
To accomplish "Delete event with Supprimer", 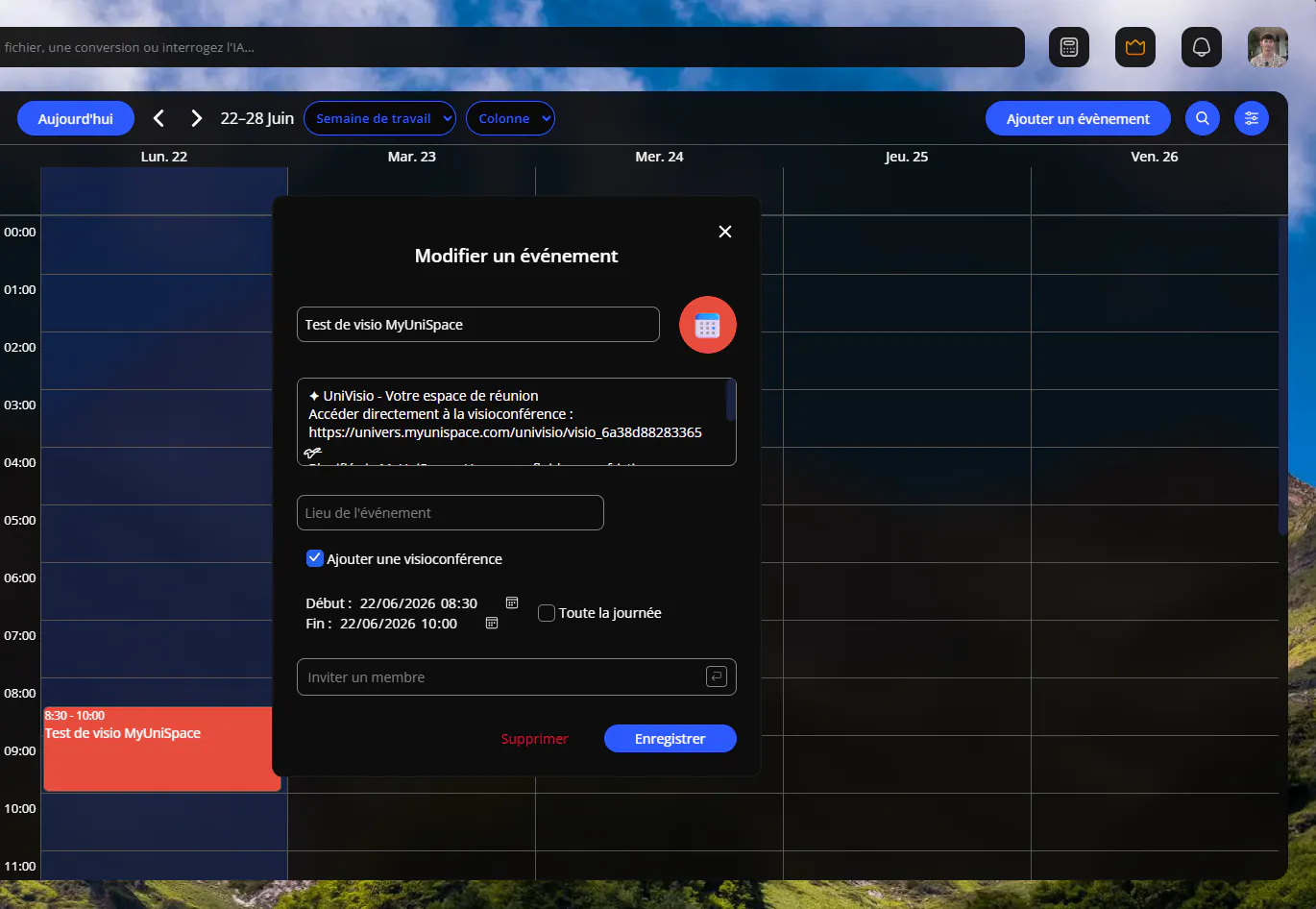I will pyautogui.click(x=535, y=739).
